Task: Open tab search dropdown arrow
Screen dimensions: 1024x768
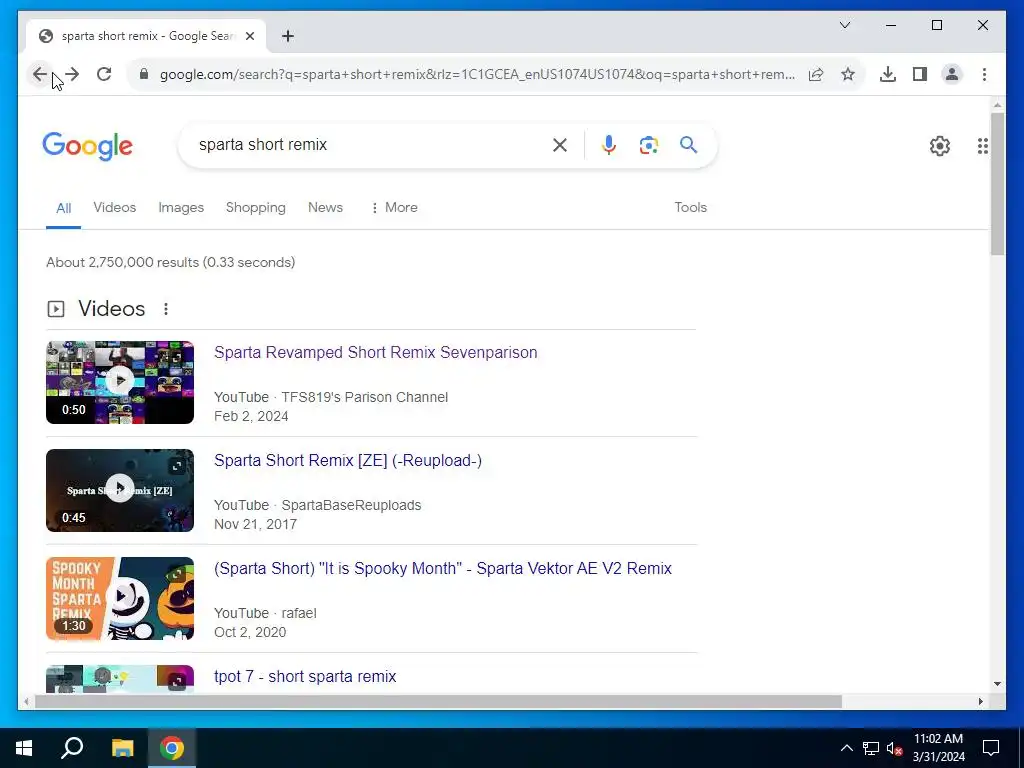Action: click(x=845, y=25)
